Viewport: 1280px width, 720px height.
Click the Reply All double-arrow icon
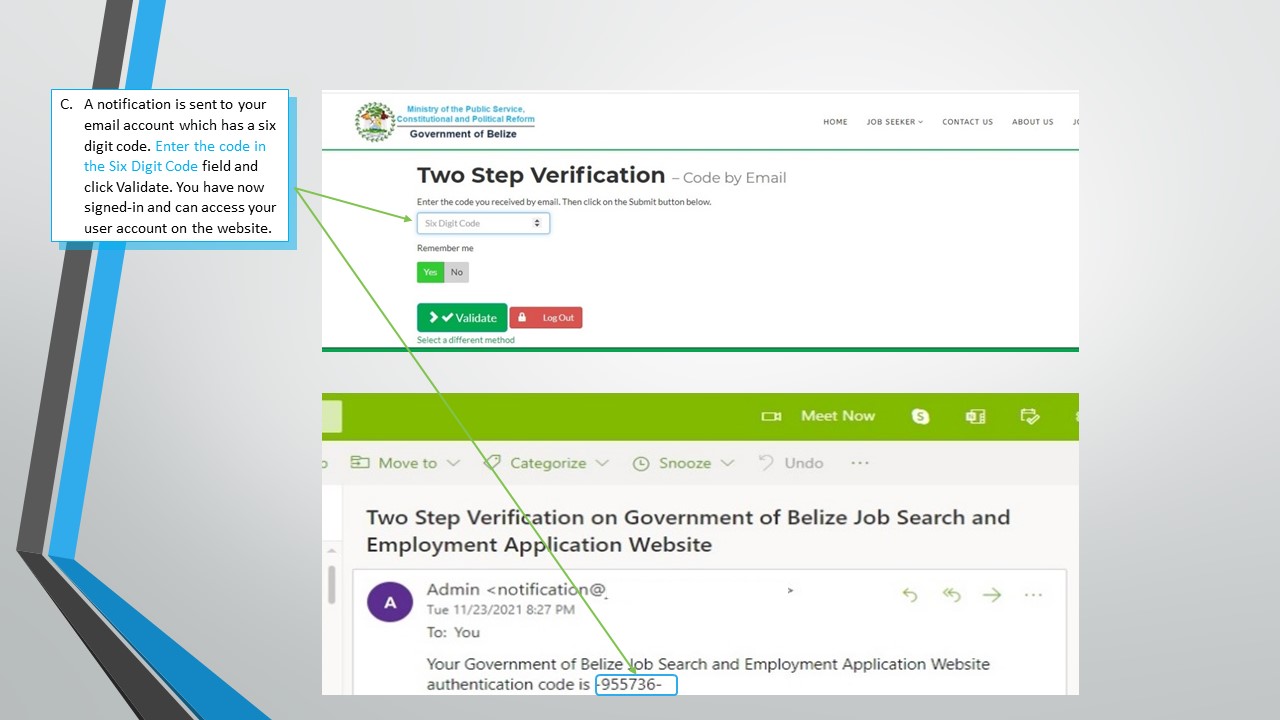click(951, 595)
